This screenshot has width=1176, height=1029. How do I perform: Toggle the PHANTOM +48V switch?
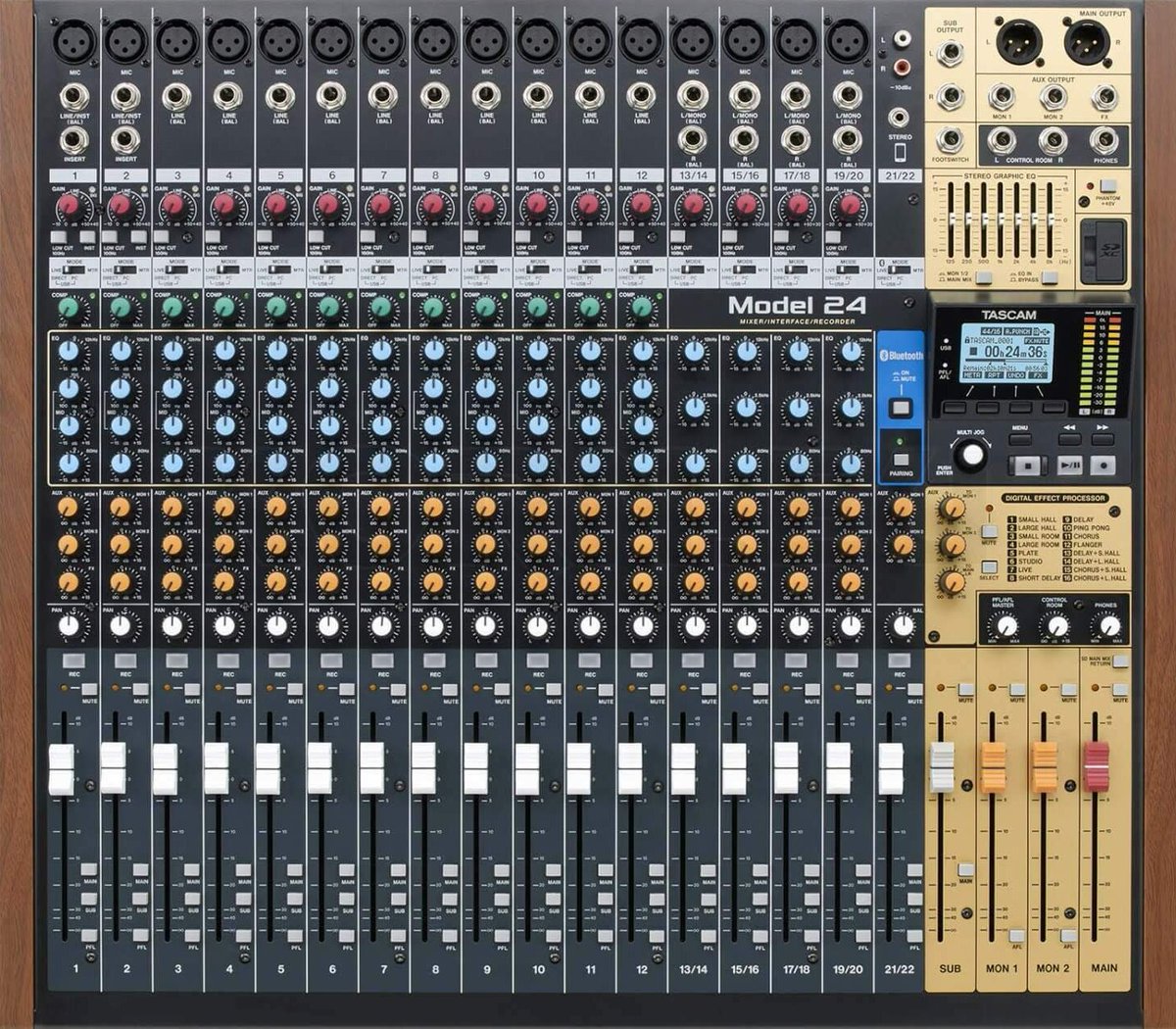(1106, 186)
